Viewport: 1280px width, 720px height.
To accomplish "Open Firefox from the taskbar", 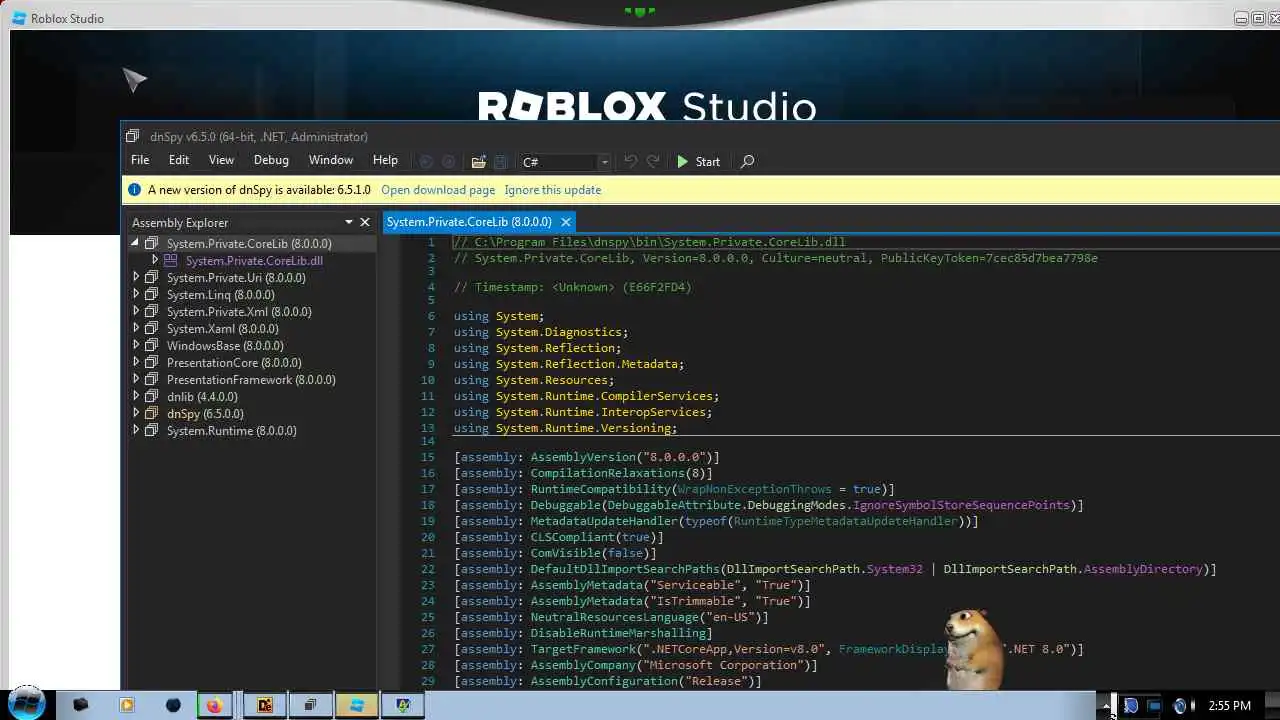I will click(214, 705).
